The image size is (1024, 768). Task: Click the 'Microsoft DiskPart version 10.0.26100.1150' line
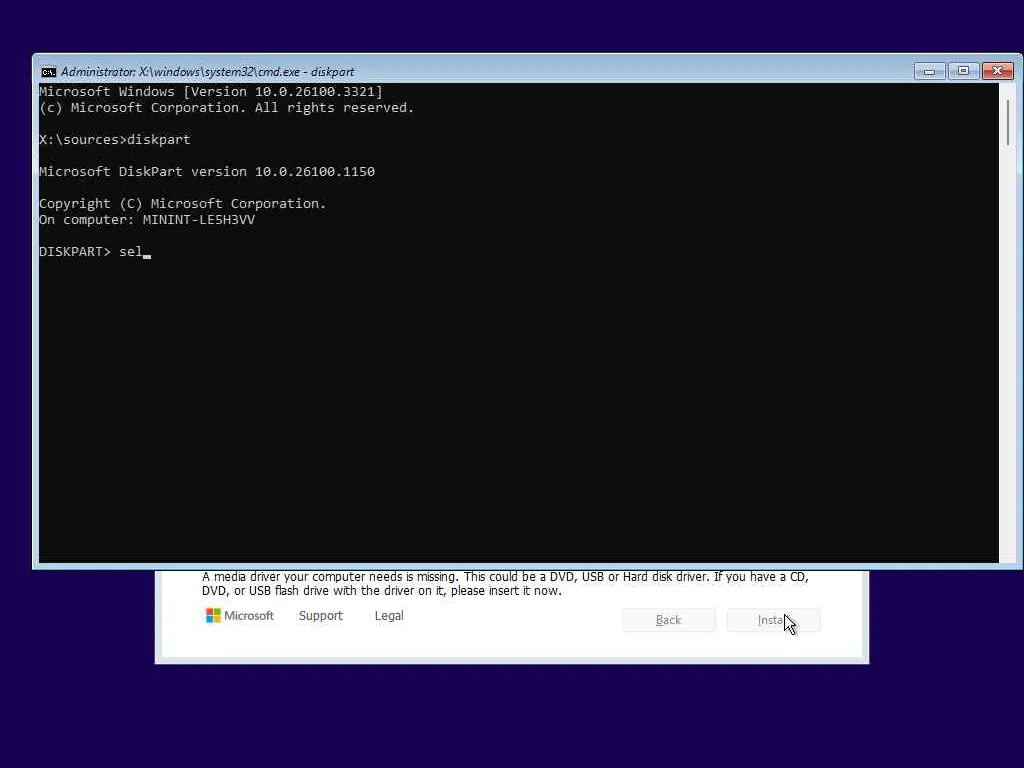click(x=207, y=172)
